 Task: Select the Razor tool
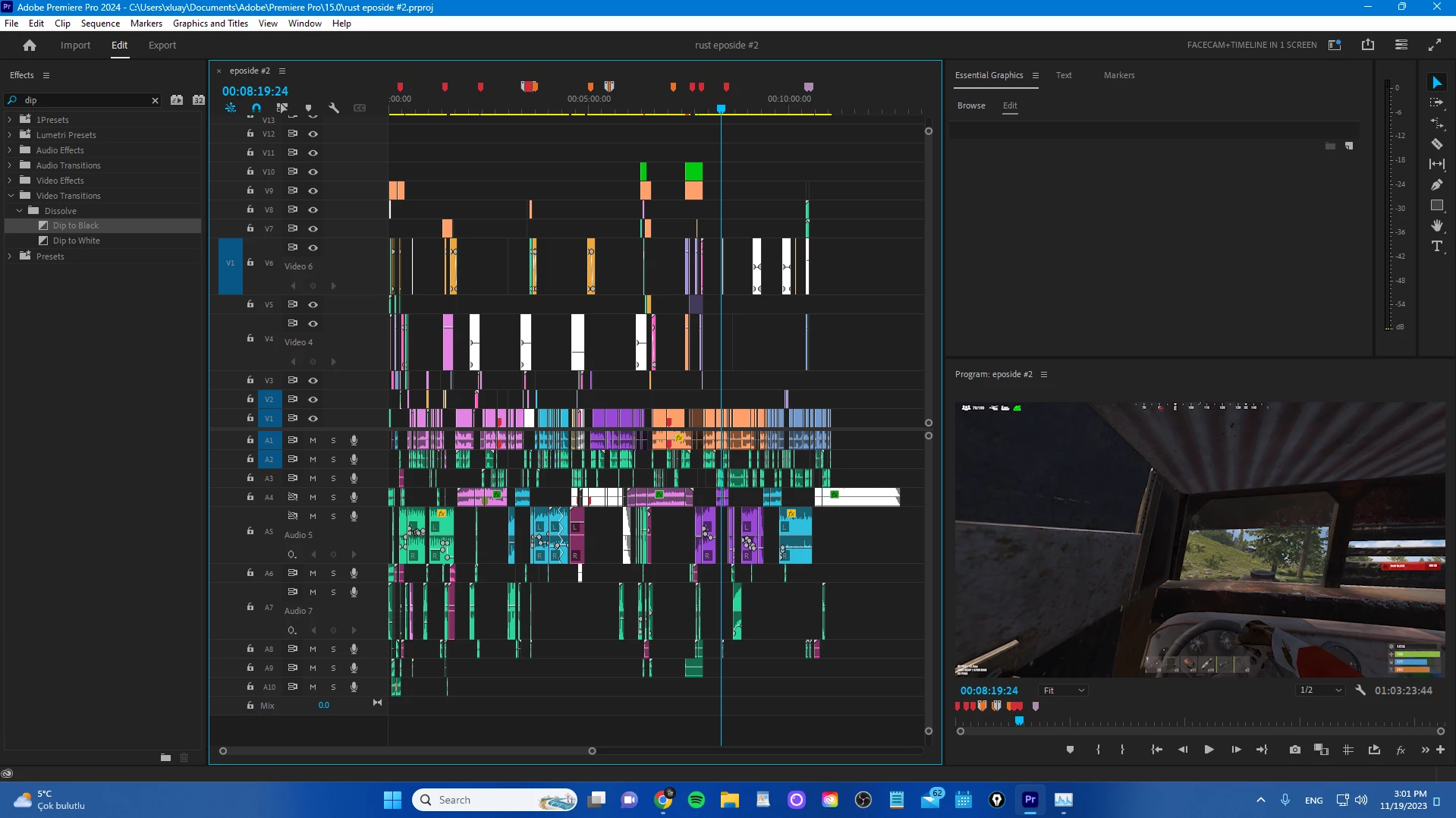pos(1437,143)
